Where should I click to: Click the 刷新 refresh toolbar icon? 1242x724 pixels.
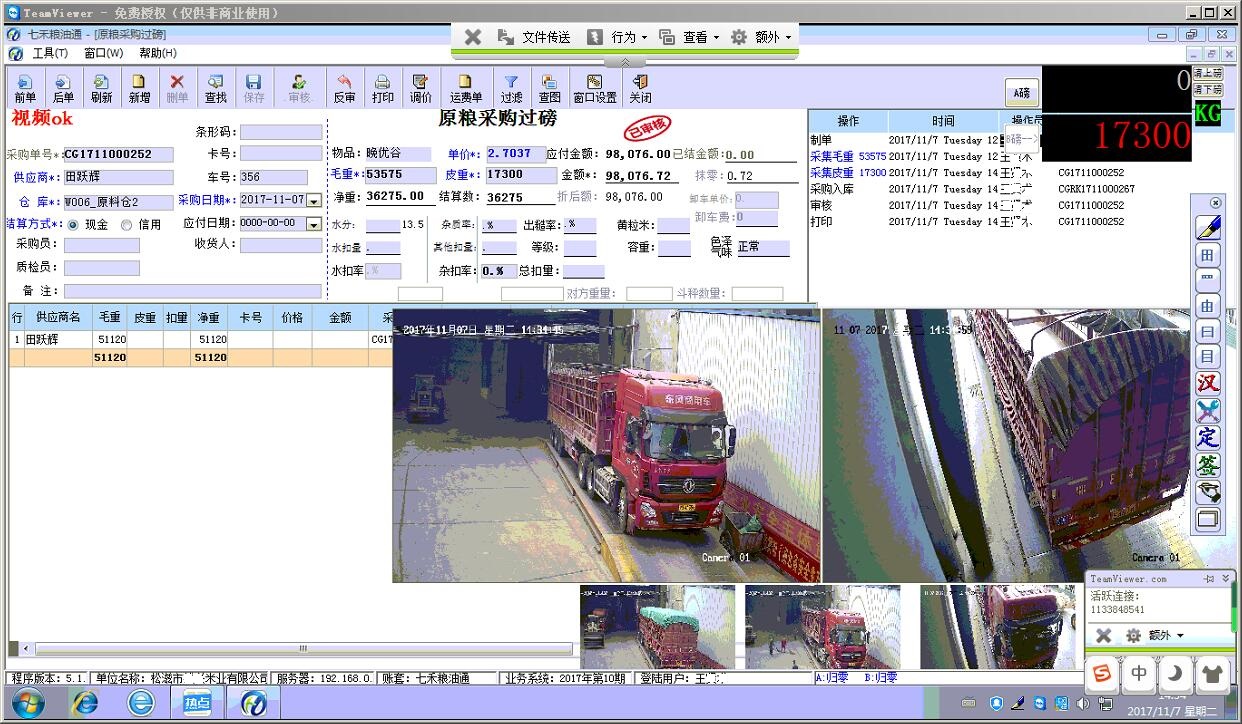point(101,88)
